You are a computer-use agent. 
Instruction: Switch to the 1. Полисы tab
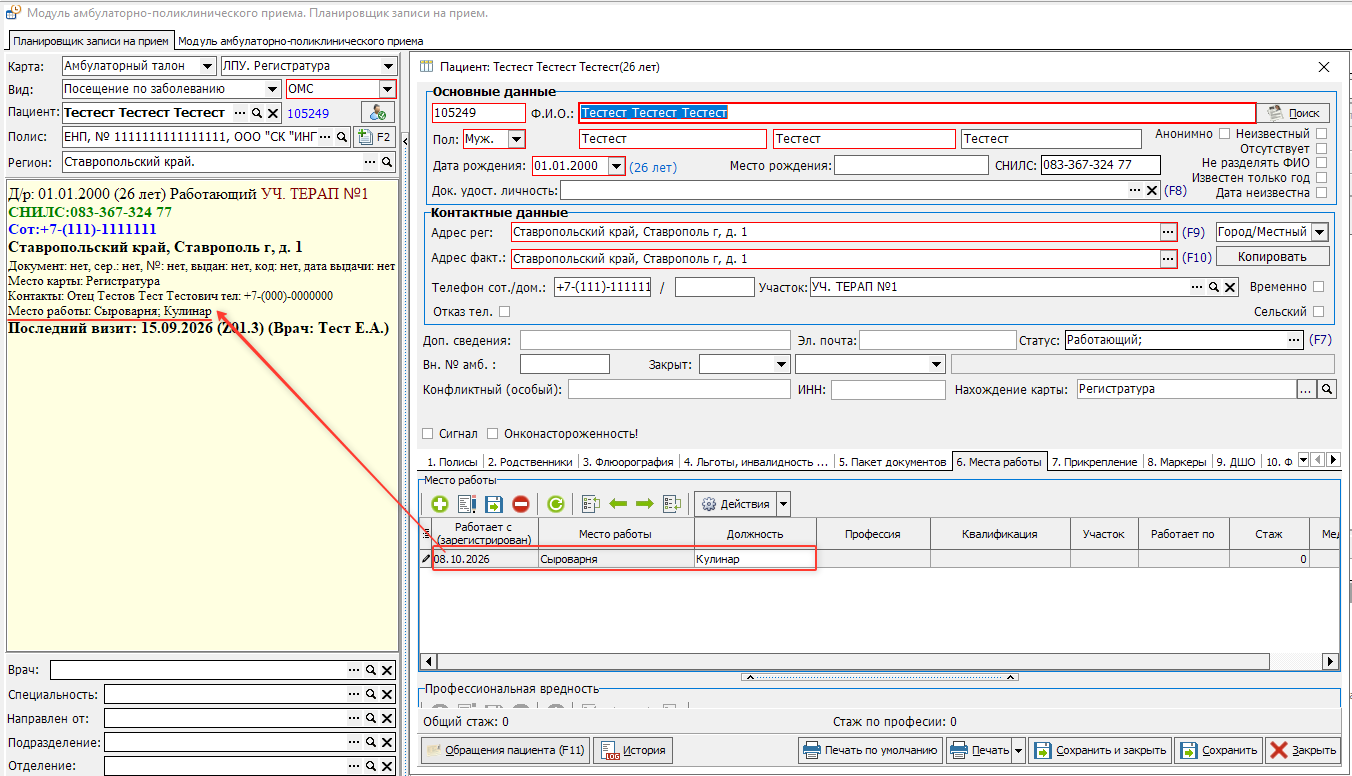tap(451, 462)
